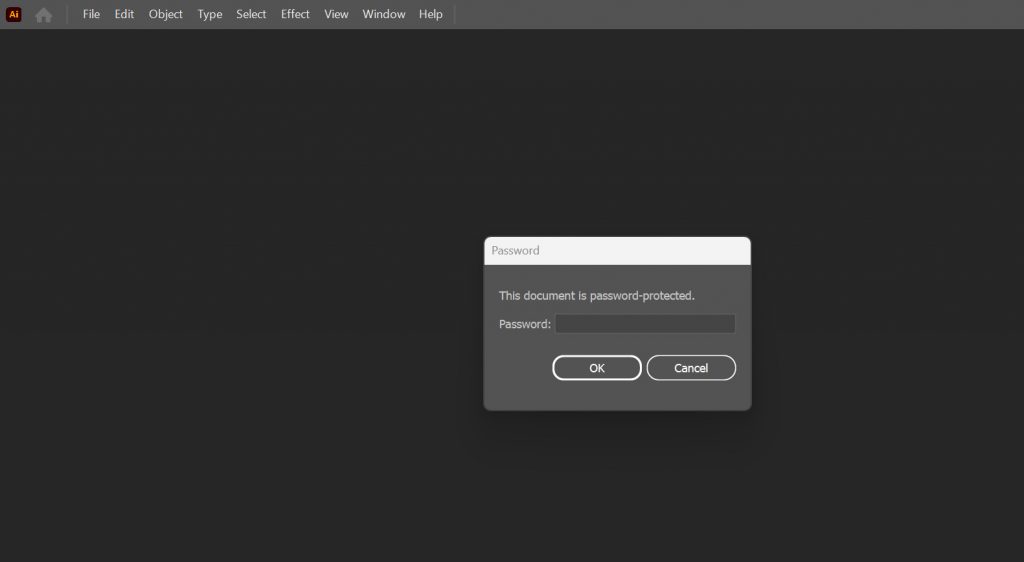Focus the Password input field
This screenshot has width=1024, height=562.
click(645, 324)
